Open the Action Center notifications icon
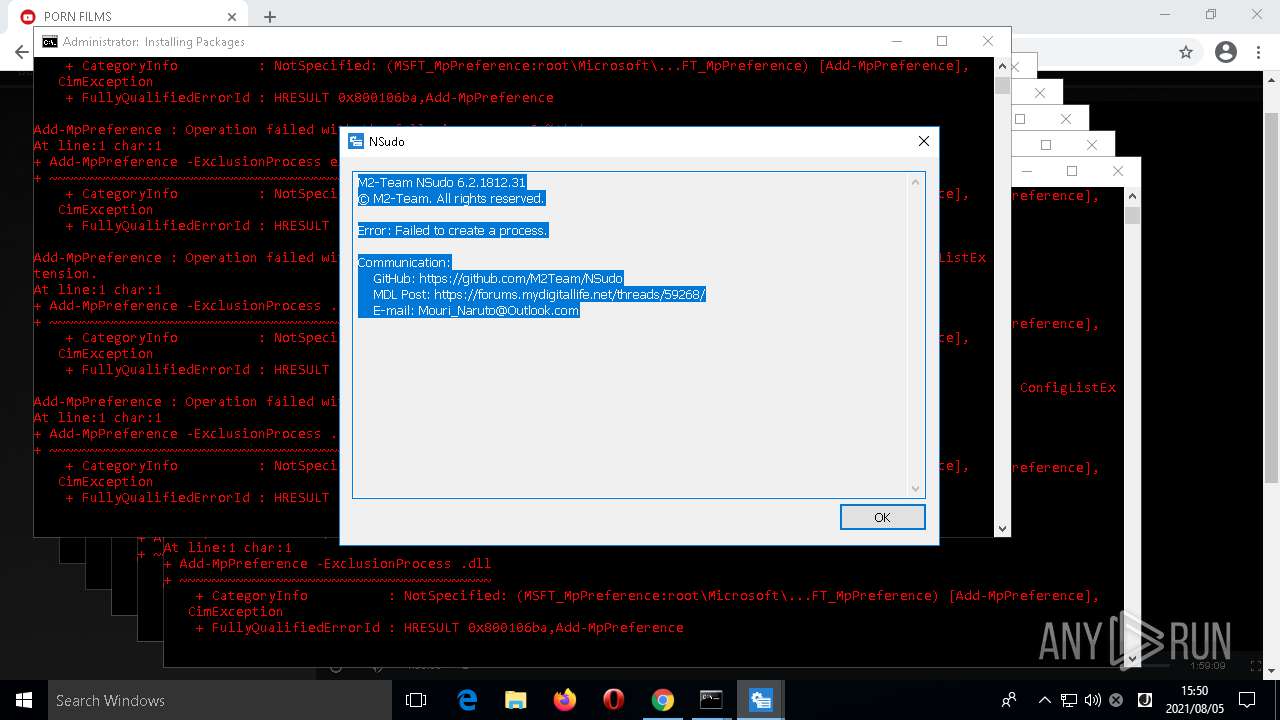The image size is (1280, 720). coord(1246,700)
